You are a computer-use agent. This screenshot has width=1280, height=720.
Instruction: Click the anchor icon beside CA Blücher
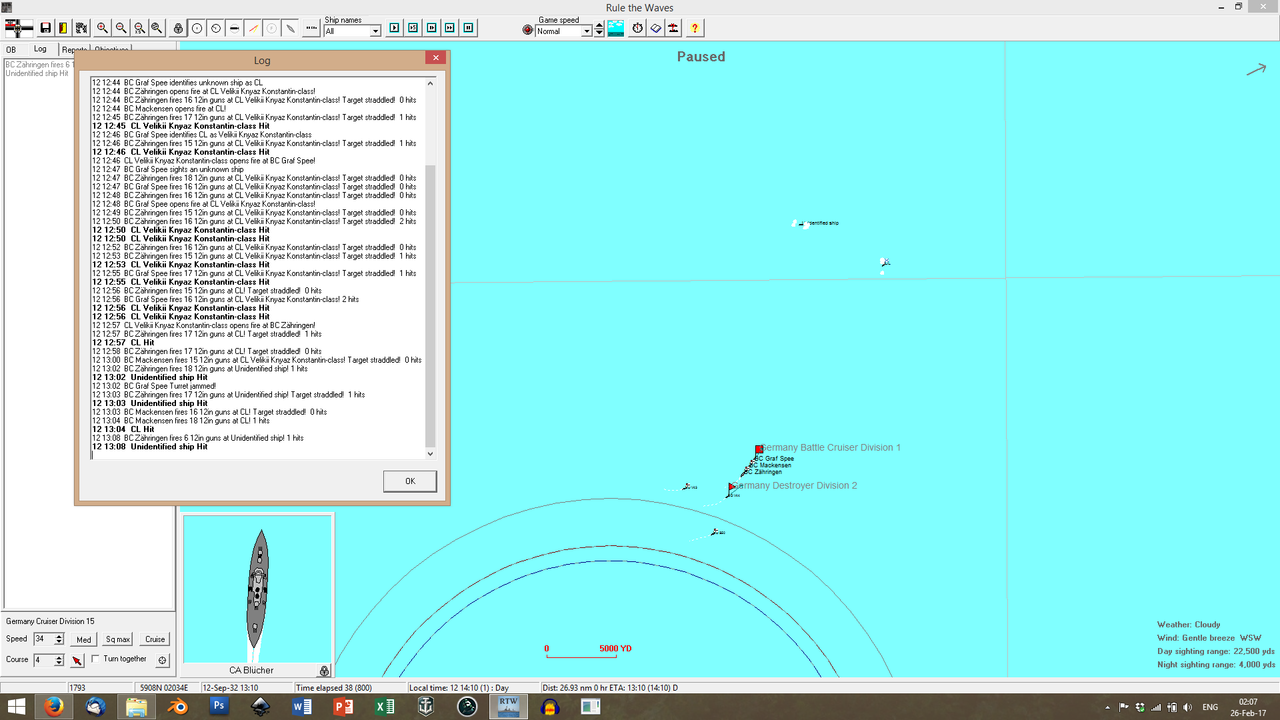coord(324,670)
